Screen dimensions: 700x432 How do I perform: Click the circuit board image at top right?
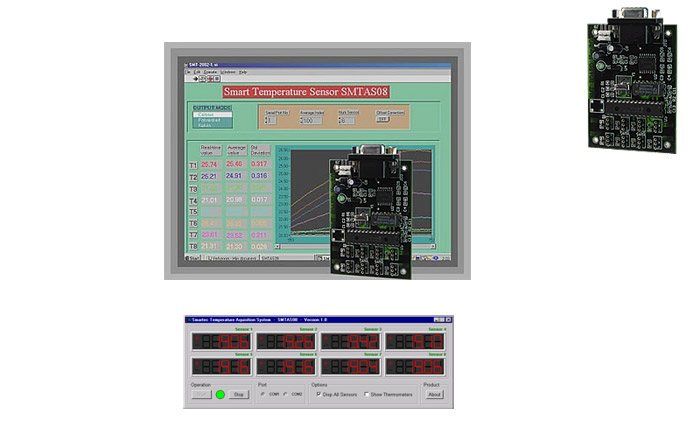pyautogui.click(x=625, y=75)
